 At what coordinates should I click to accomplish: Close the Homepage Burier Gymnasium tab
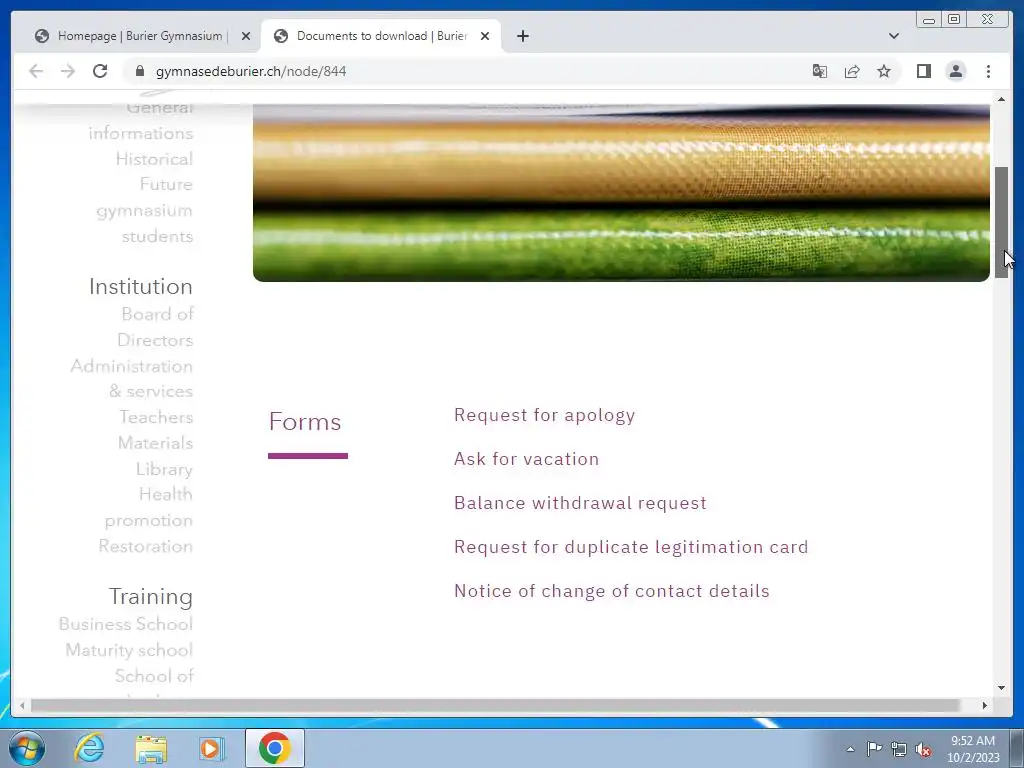click(x=246, y=36)
